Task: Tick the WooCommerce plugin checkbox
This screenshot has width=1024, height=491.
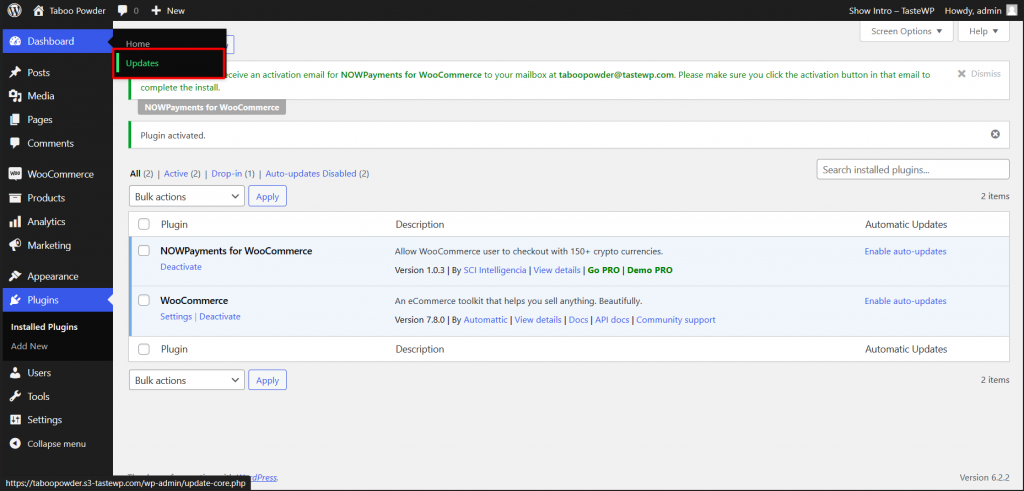Action: [144, 300]
